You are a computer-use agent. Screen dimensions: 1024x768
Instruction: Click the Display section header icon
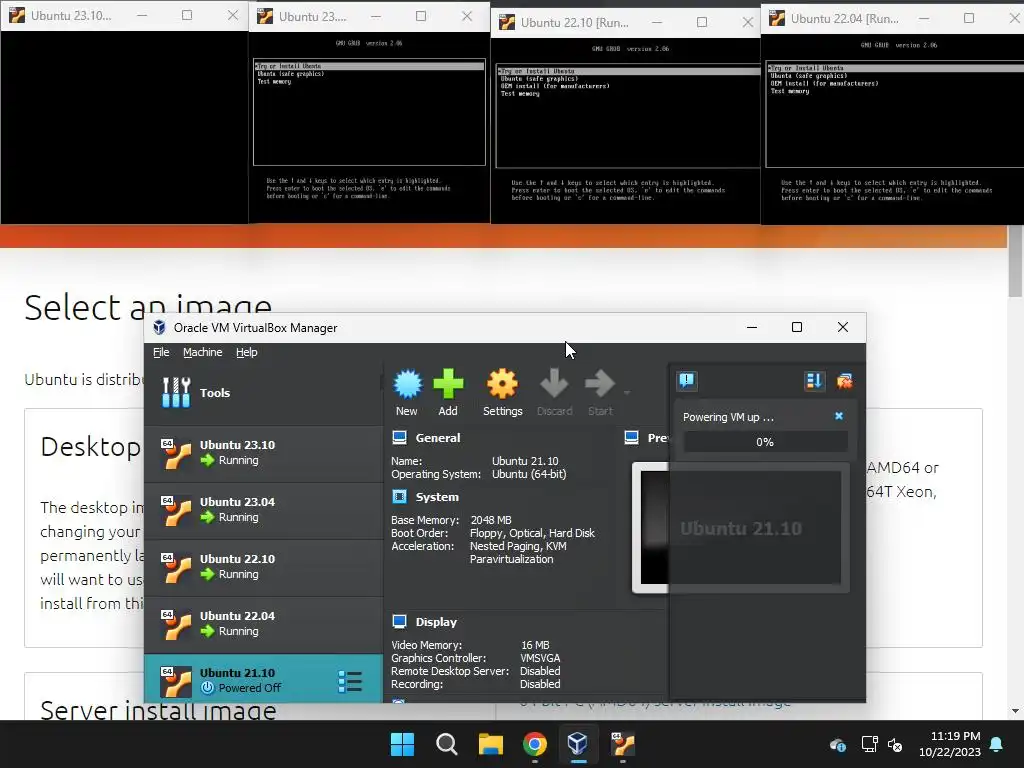(x=400, y=622)
